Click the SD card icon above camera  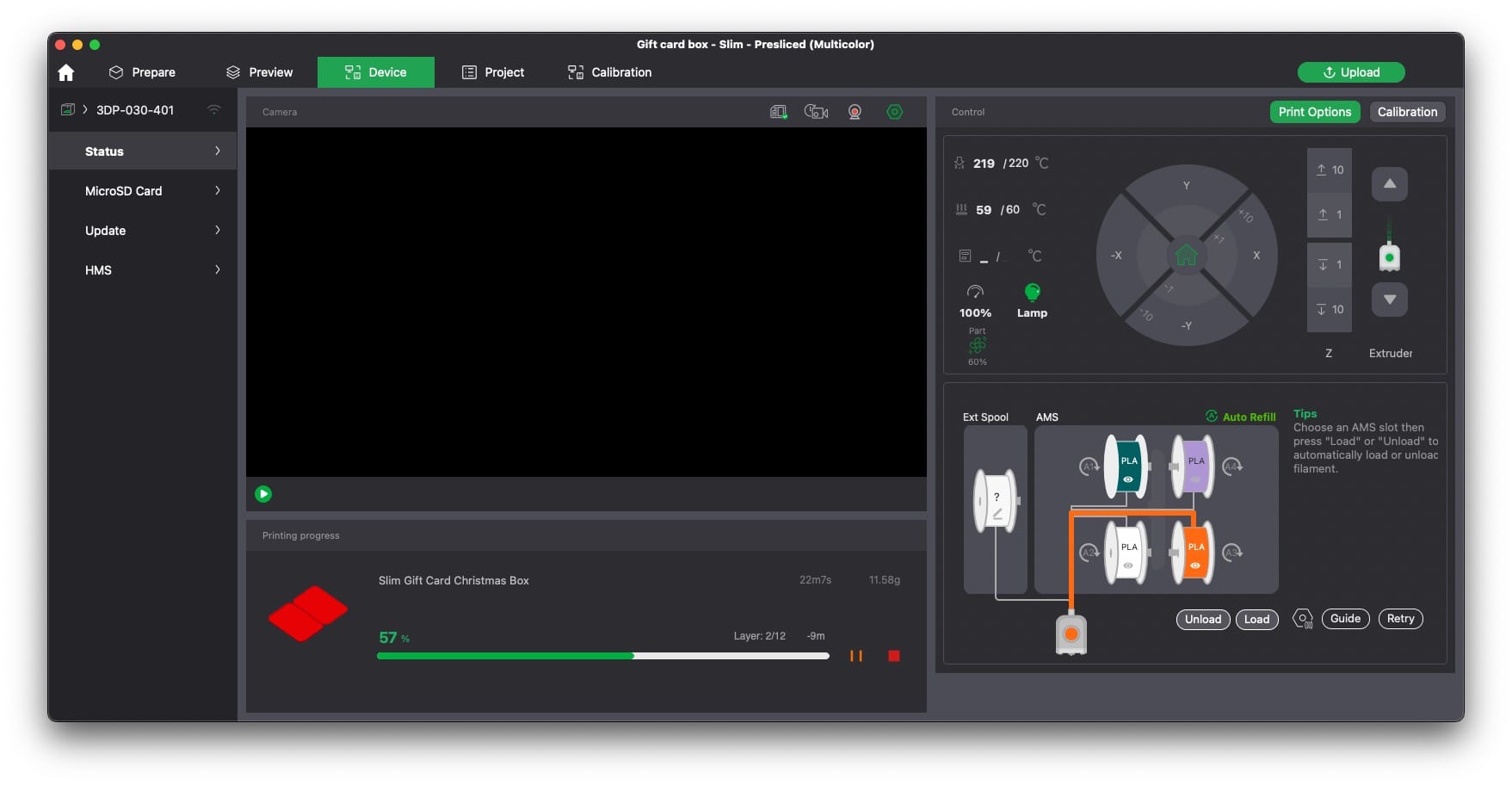point(778,112)
